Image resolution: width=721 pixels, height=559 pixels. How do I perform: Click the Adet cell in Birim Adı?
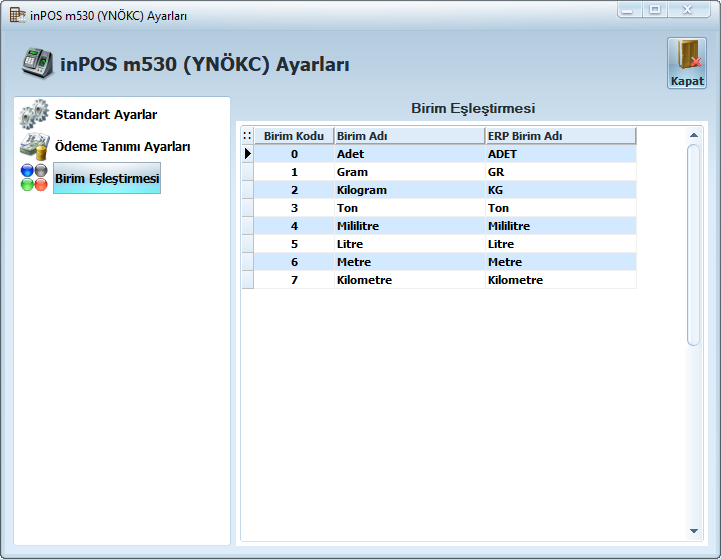(x=409, y=154)
